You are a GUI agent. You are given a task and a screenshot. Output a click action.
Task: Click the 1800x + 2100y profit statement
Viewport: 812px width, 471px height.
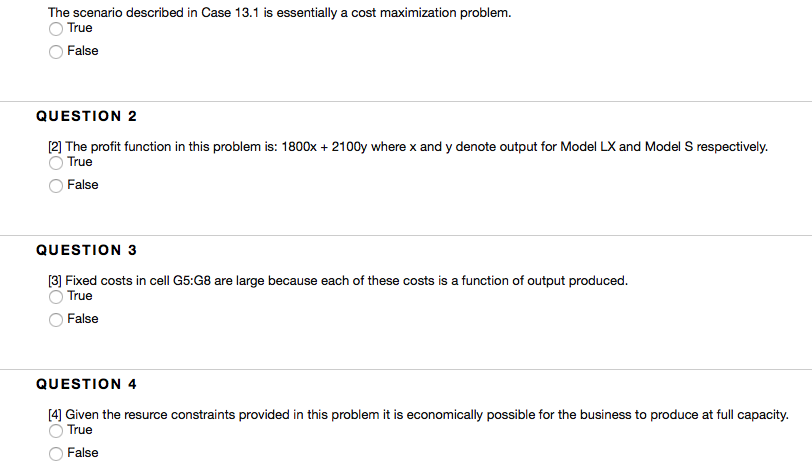(x=408, y=147)
